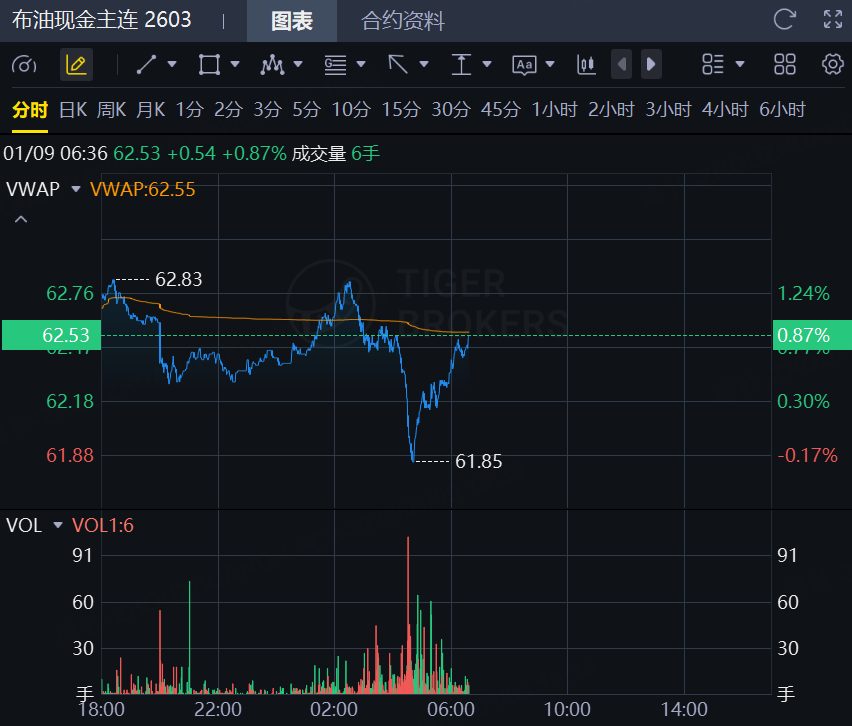Image resolution: width=852 pixels, height=726 pixels.
Task: Select the 日K timeframe
Action: click(x=73, y=110)
